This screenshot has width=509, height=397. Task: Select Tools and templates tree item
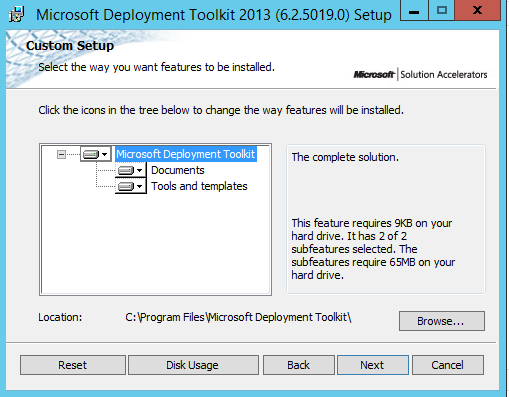coord(199,186)
